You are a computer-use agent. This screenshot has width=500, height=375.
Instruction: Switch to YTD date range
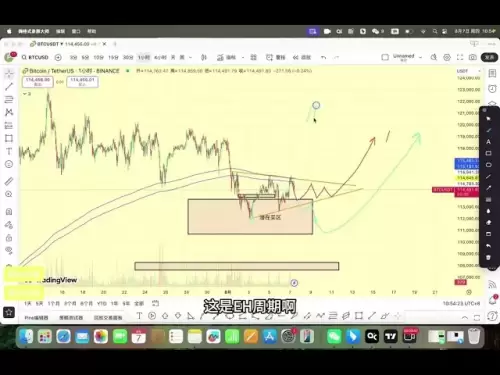click(x=102, y=303)
